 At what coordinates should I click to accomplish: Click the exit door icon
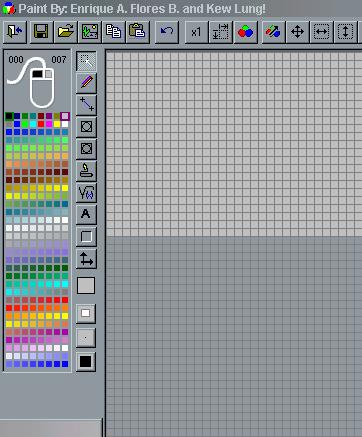(x=15, y=32)
